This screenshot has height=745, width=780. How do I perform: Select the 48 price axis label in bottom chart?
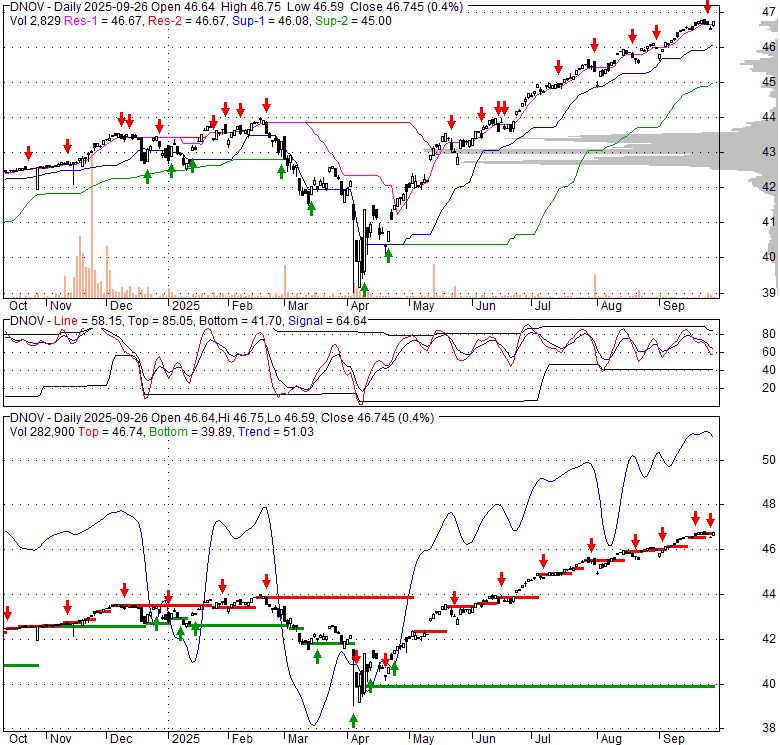click(769, 504)
